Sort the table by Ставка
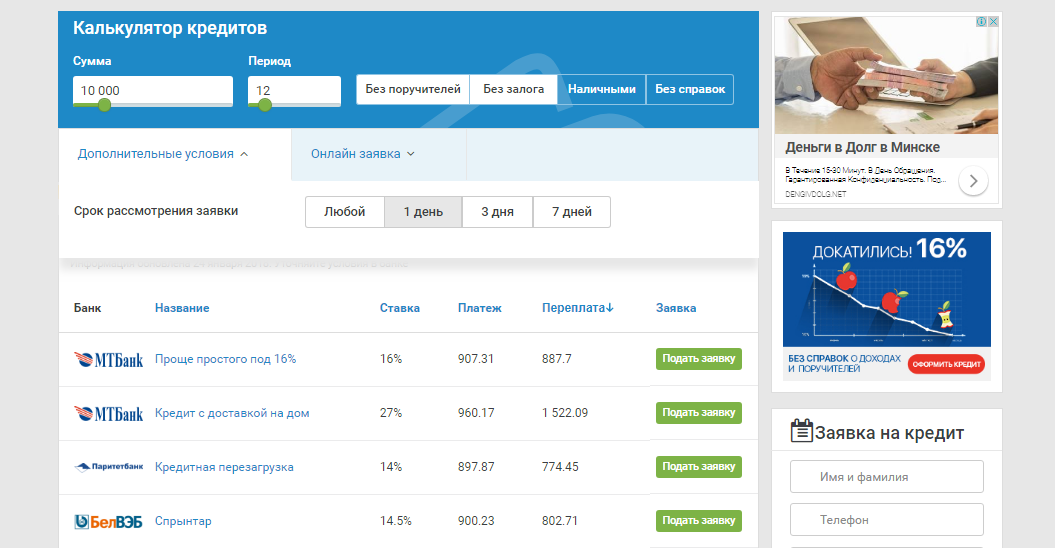This screenshot has height=548, width=1055. coord(400,308)
